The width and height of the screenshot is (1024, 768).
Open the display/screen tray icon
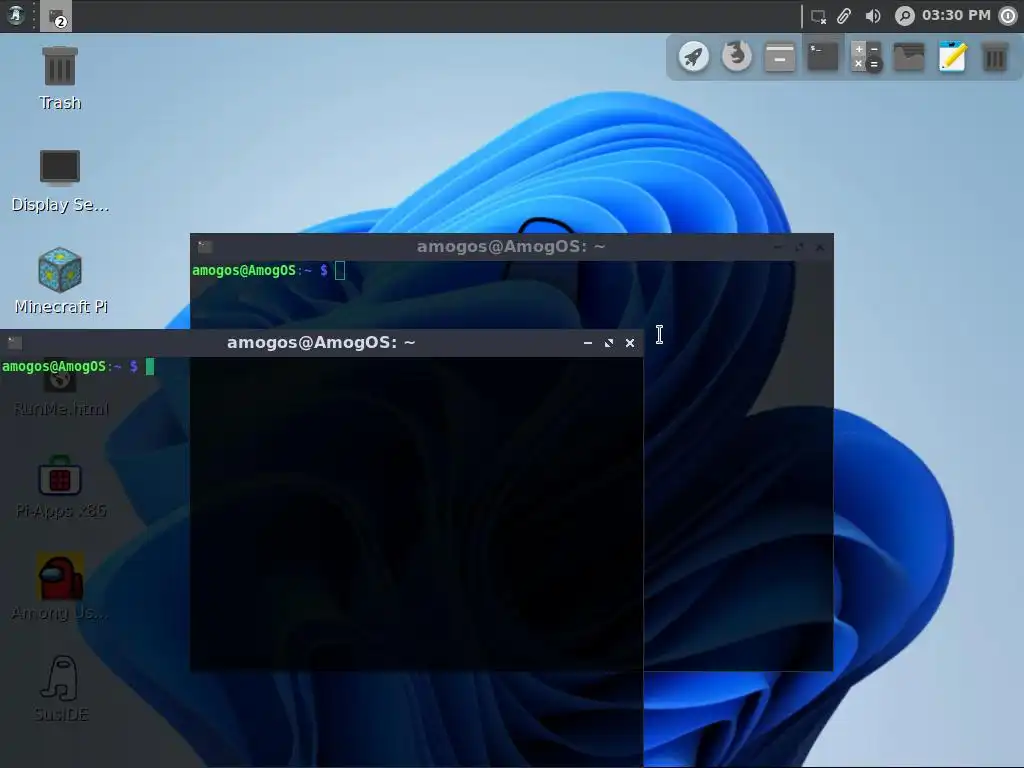click(x=818, y=16)
